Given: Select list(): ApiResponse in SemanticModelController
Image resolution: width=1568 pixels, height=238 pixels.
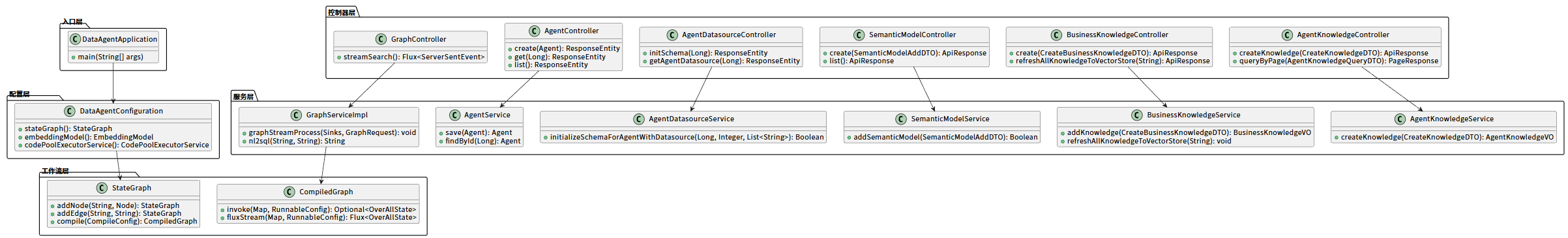Looking at the screenshot, I should click(x=861, y=61).
